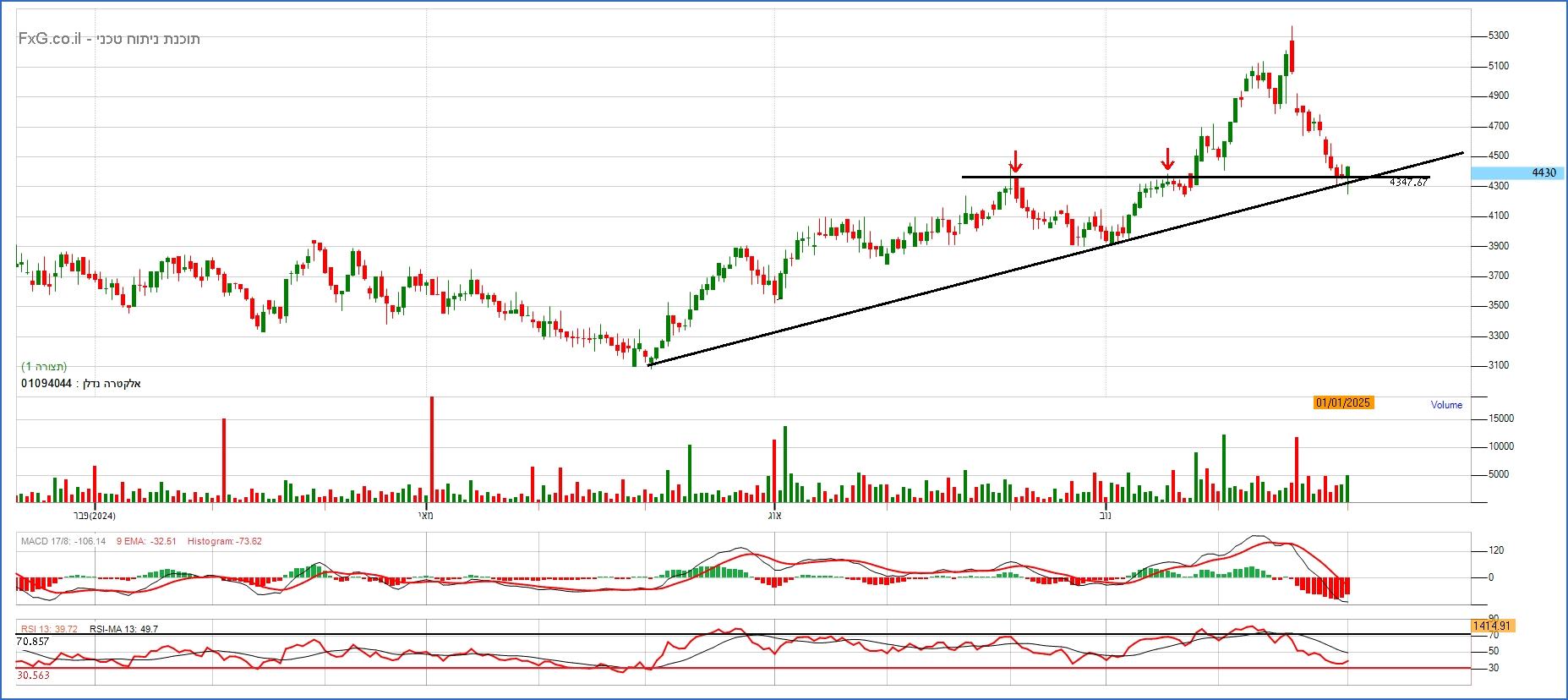The height and width of the screenshot is (700, 1568).
Task: Select the אוג month label on time axis
Action: pyautogui.click(x=773, y=515)
